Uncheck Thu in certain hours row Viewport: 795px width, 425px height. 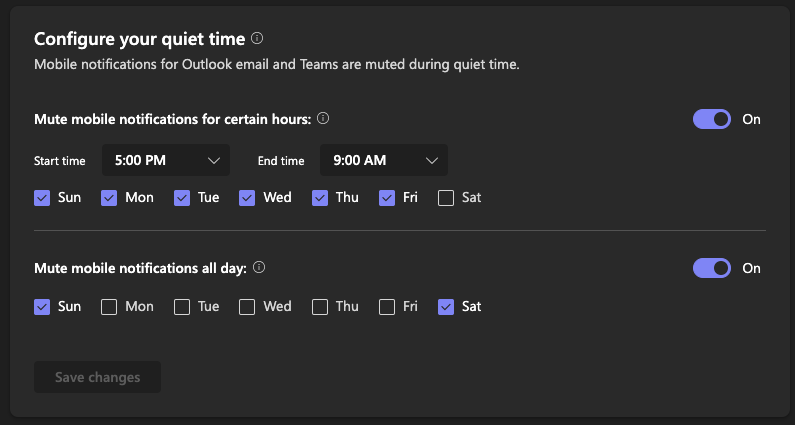click(320, 198)
